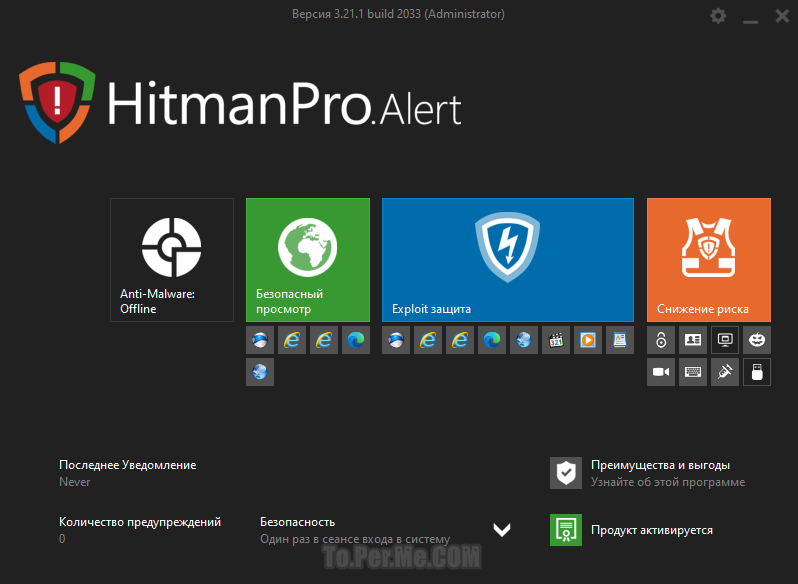Toggle the USB stick protection icon
Image resolution: width=798 pixels, height=584 pixels.
pos(757,372)
